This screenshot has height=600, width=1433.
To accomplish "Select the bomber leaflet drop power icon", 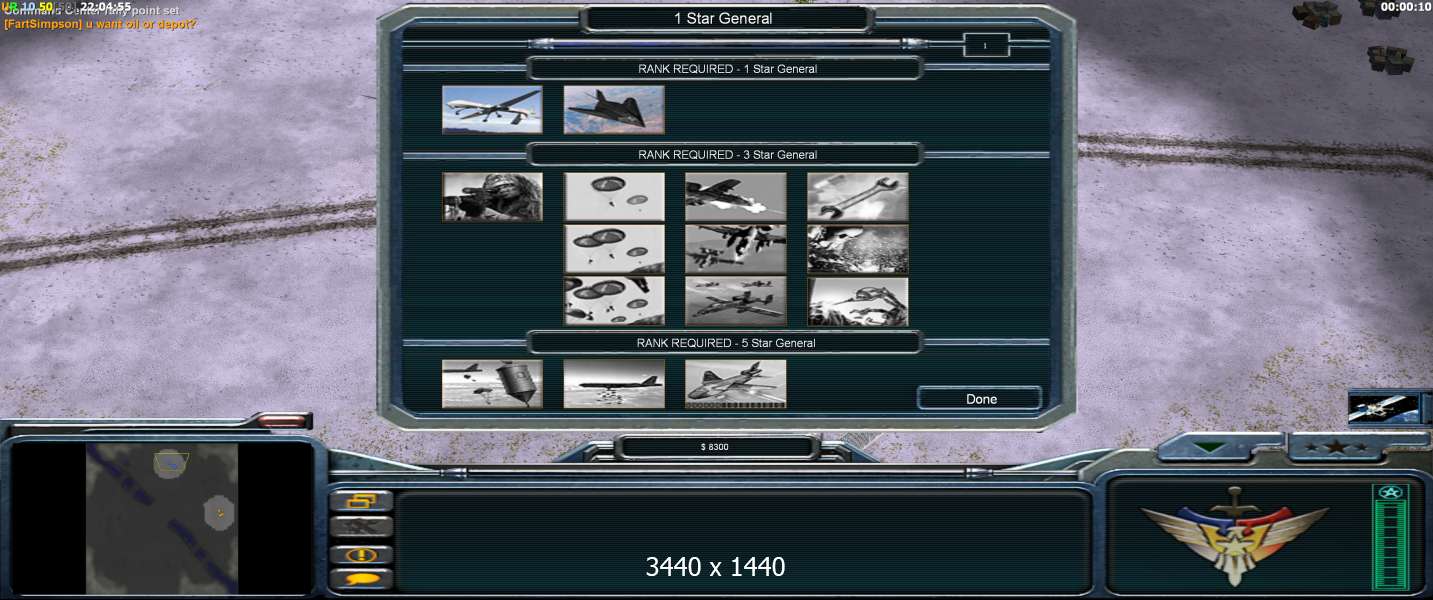I will 614,384.
